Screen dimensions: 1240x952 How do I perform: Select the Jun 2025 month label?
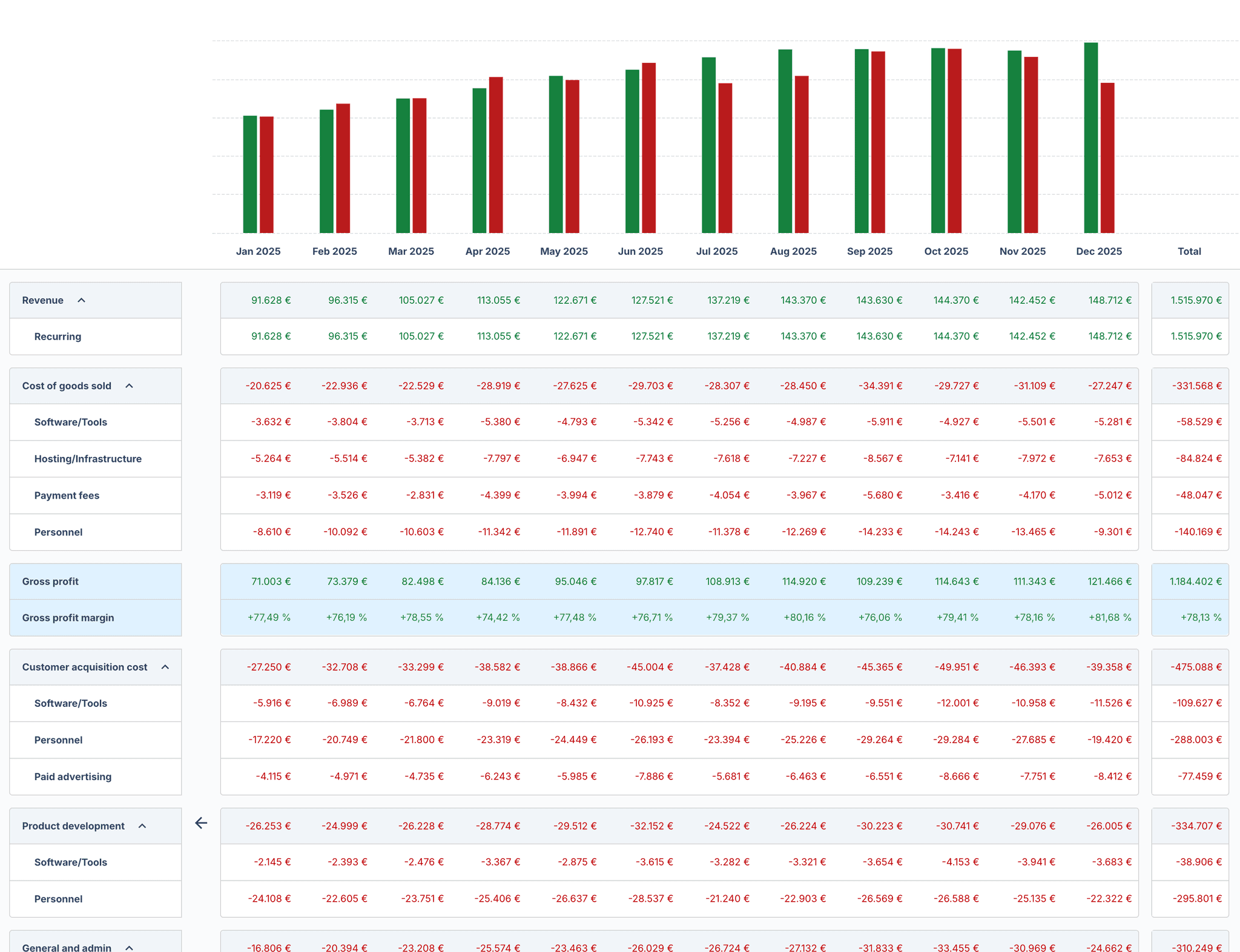[640, 251]
